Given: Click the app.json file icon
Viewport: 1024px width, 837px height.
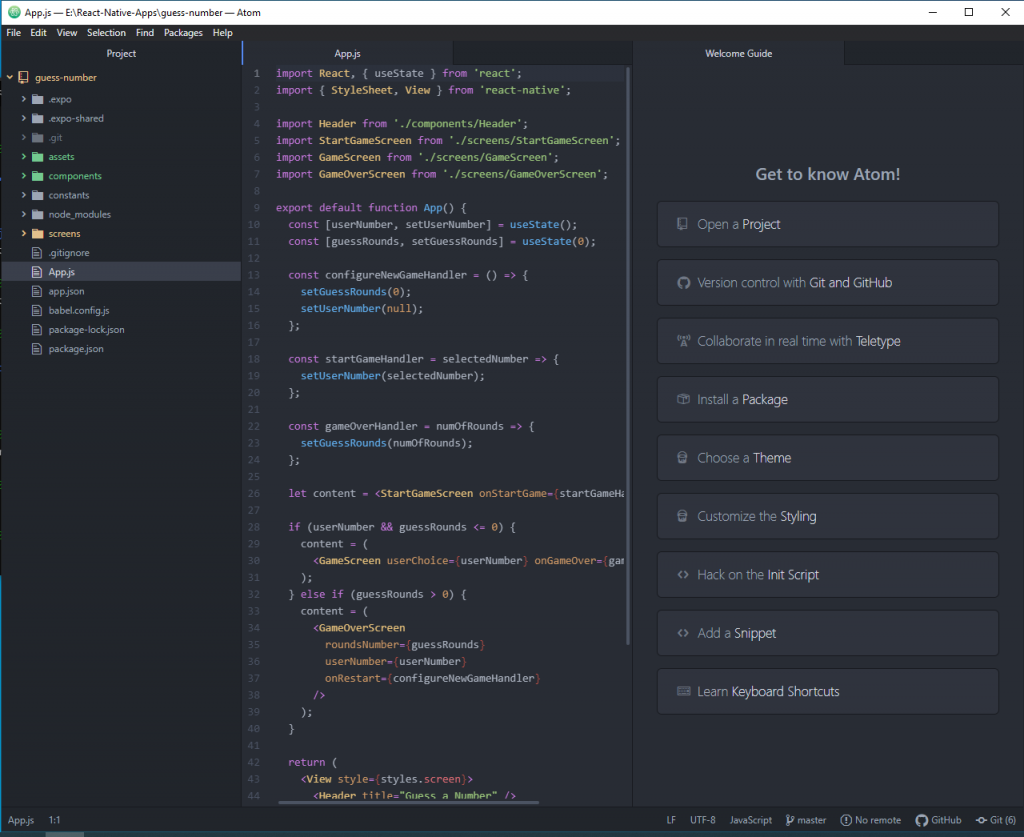Looking at the screenshot, I should point(37,291).
